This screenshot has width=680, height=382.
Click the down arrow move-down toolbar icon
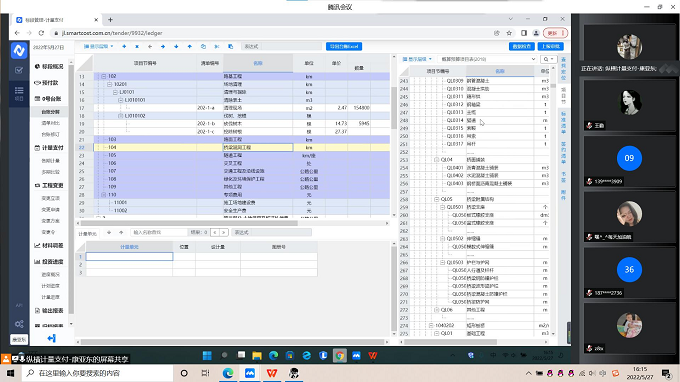click(x=176, y=46)
